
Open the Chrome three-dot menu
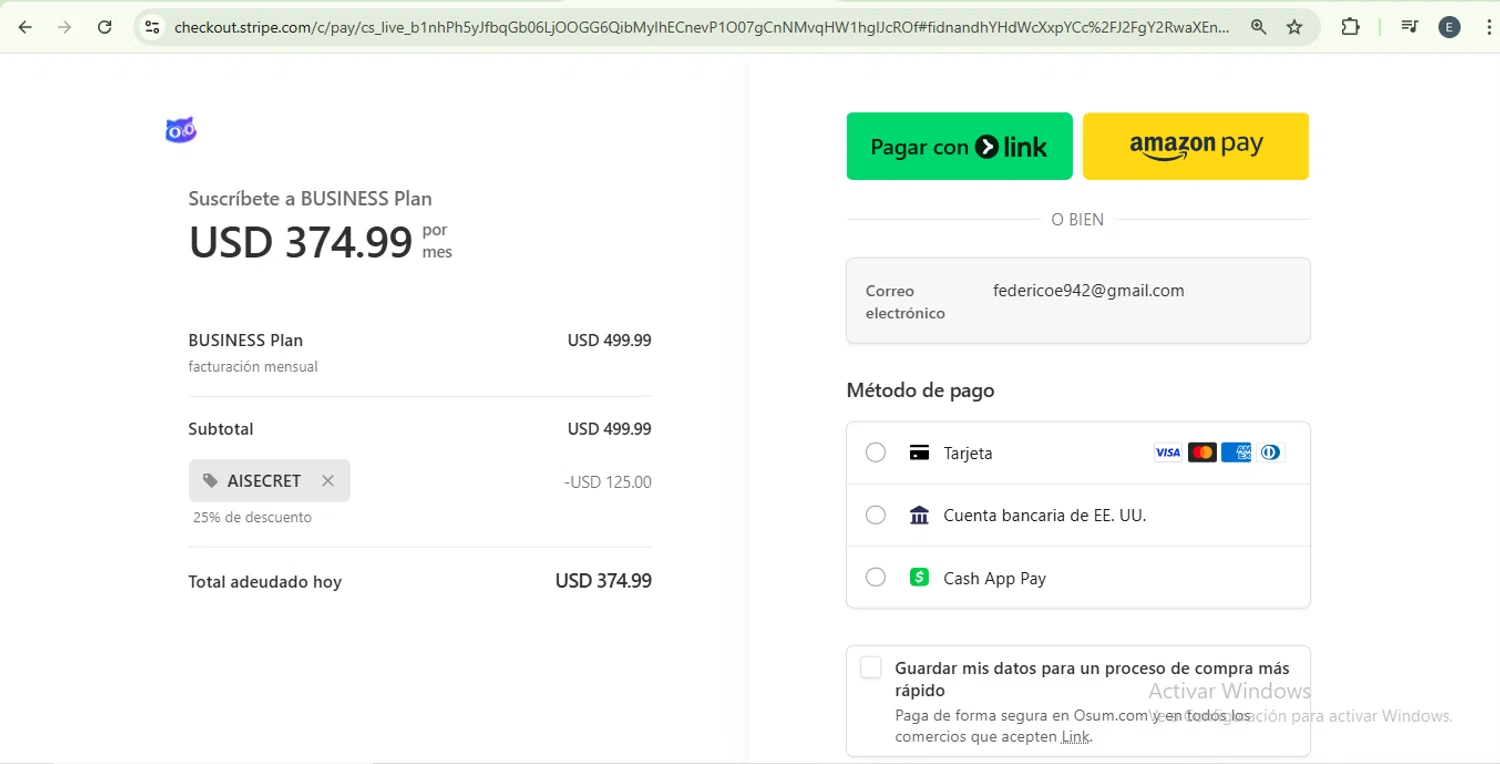click(x=1489, y=27)
